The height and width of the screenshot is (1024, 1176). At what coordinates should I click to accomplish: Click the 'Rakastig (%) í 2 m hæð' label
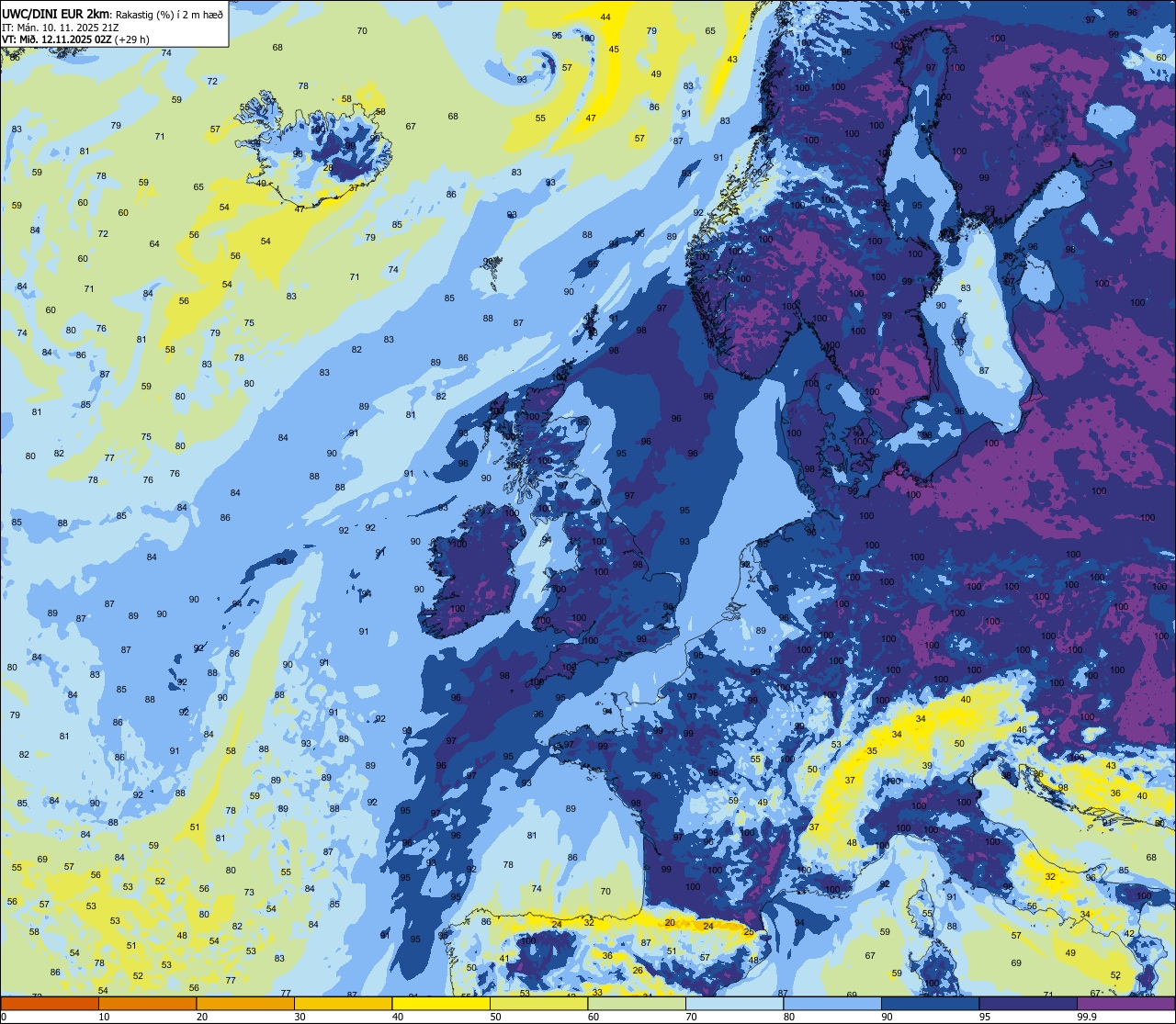coord(168,14)
